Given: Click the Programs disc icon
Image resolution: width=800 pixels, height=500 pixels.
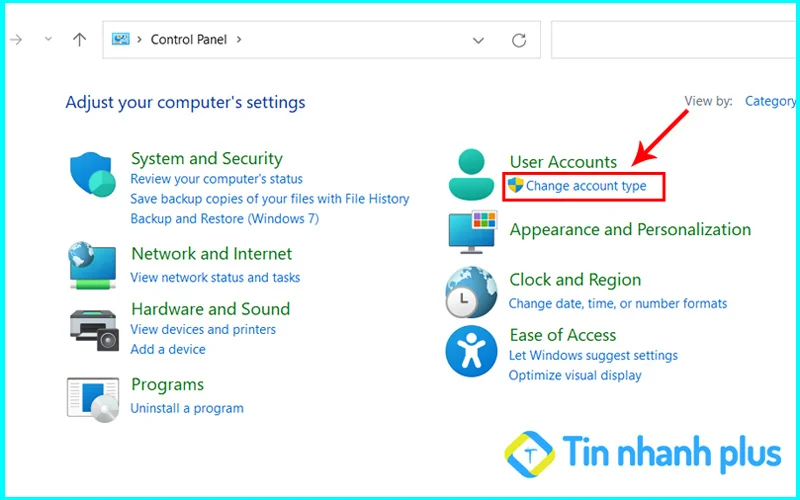Looking at the screenshot, I should [93, 400].
